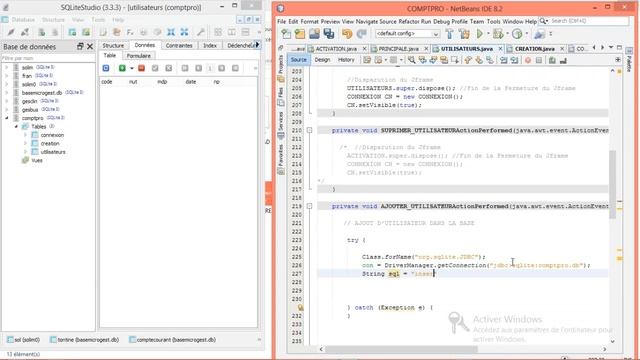This screenshot has height=360, width=640.
Task: Close the ACTIVATION.java editor tab
Action: [364, 49]
